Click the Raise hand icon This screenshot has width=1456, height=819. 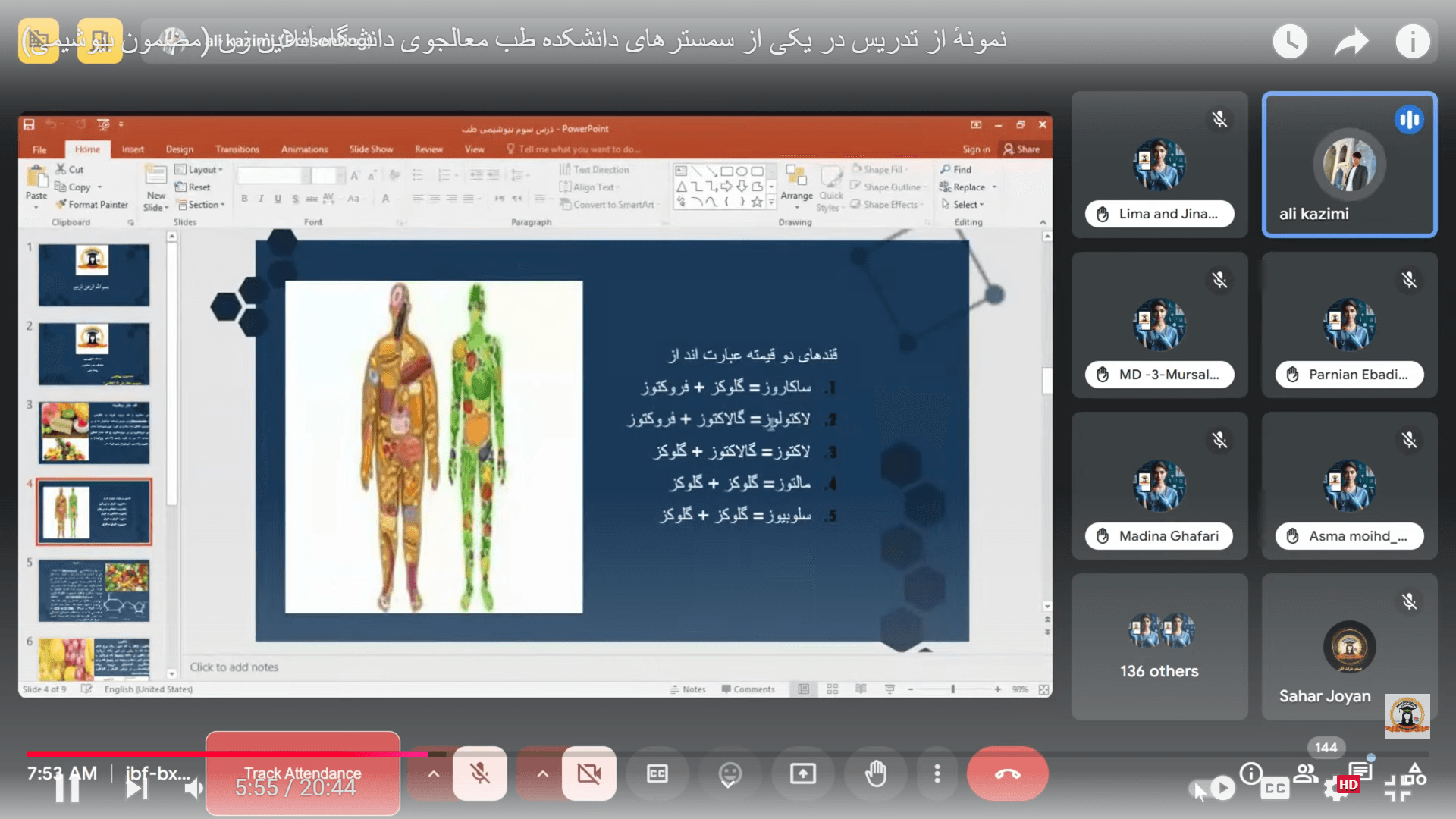point(876,773)
